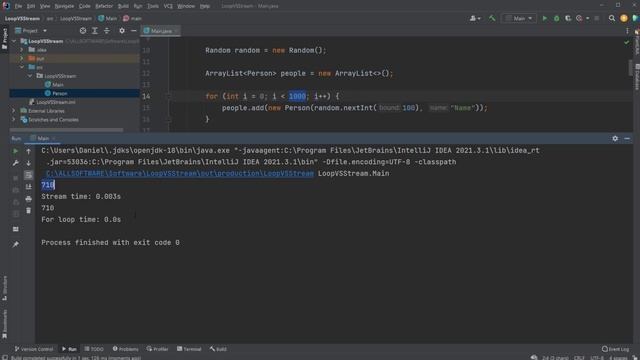The height and width of the screenshot is (360, 640).
Task: Expand External Libraries node
Action: point(14,111)
